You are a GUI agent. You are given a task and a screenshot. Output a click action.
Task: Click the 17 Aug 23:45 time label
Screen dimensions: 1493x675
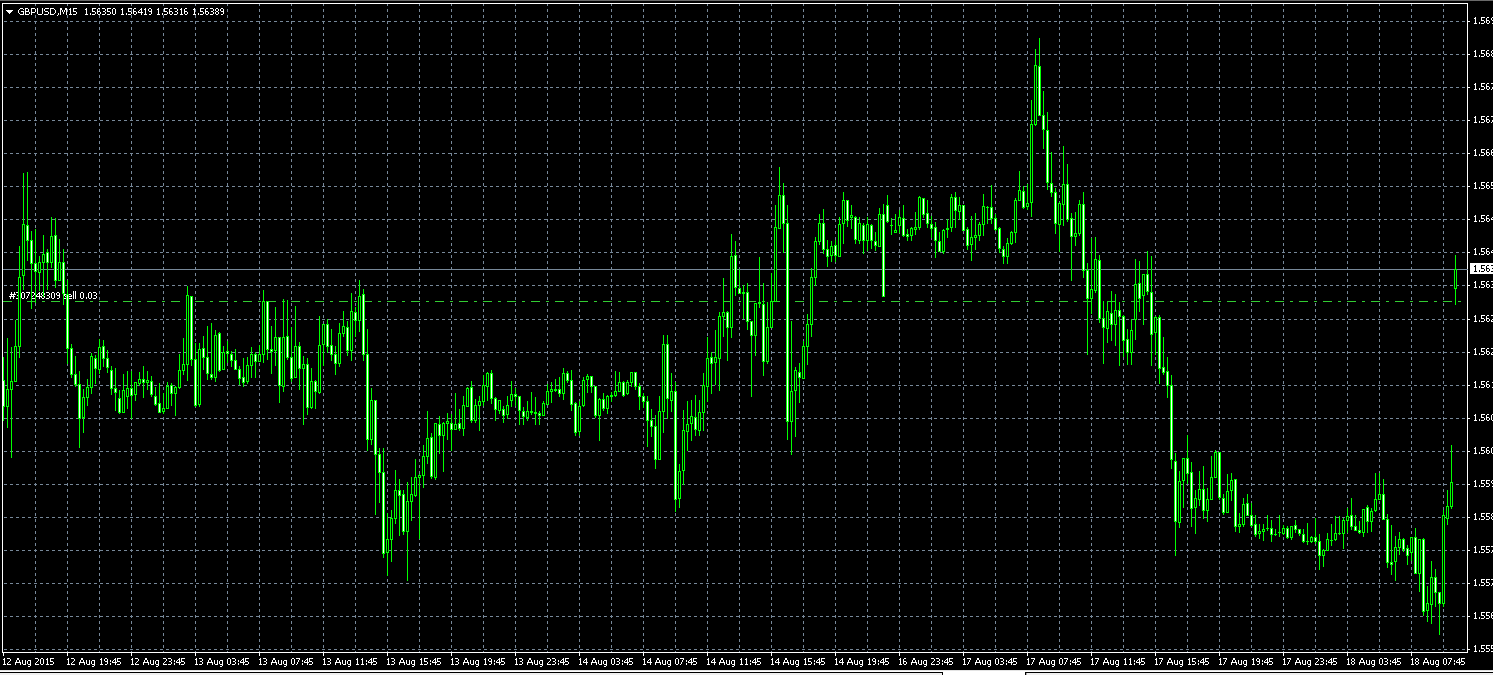1310,662
